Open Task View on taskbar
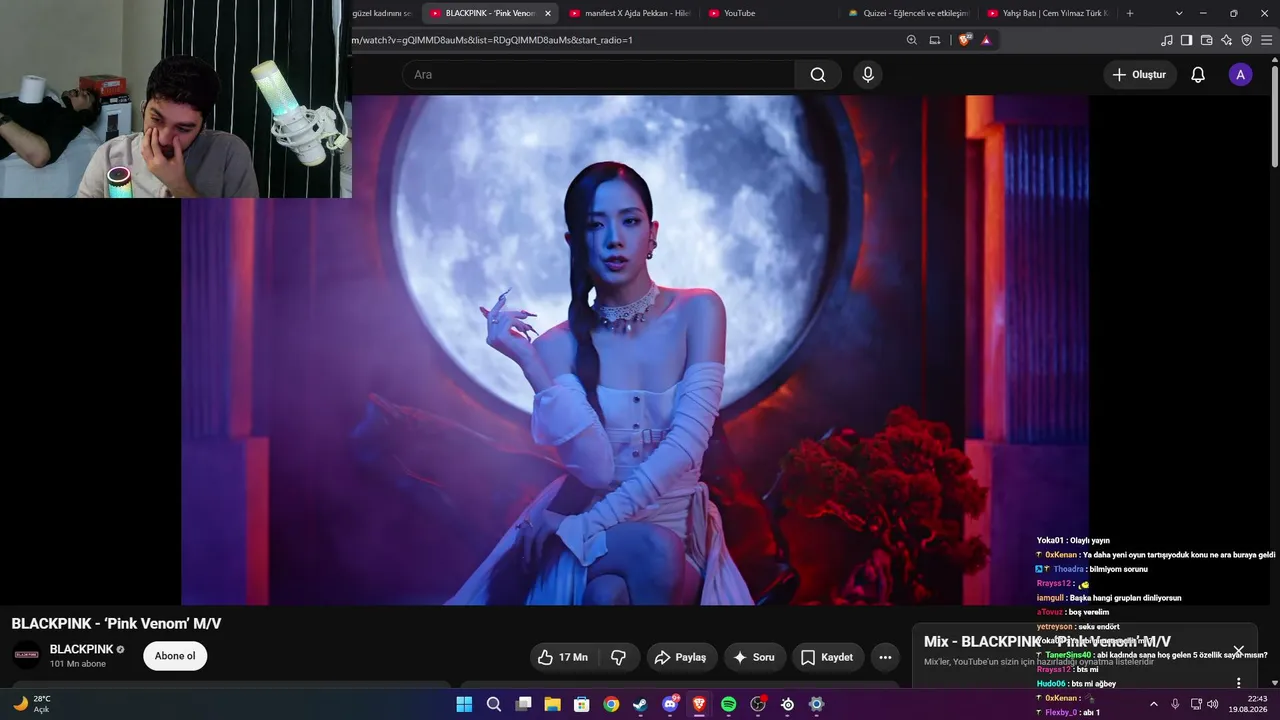 (x=523, y=705)
